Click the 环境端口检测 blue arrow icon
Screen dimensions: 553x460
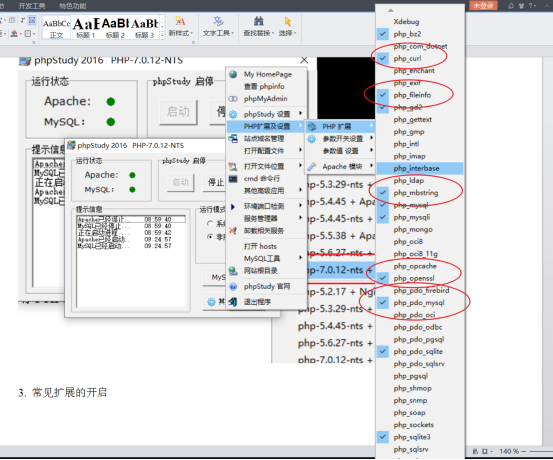(233, 206)
